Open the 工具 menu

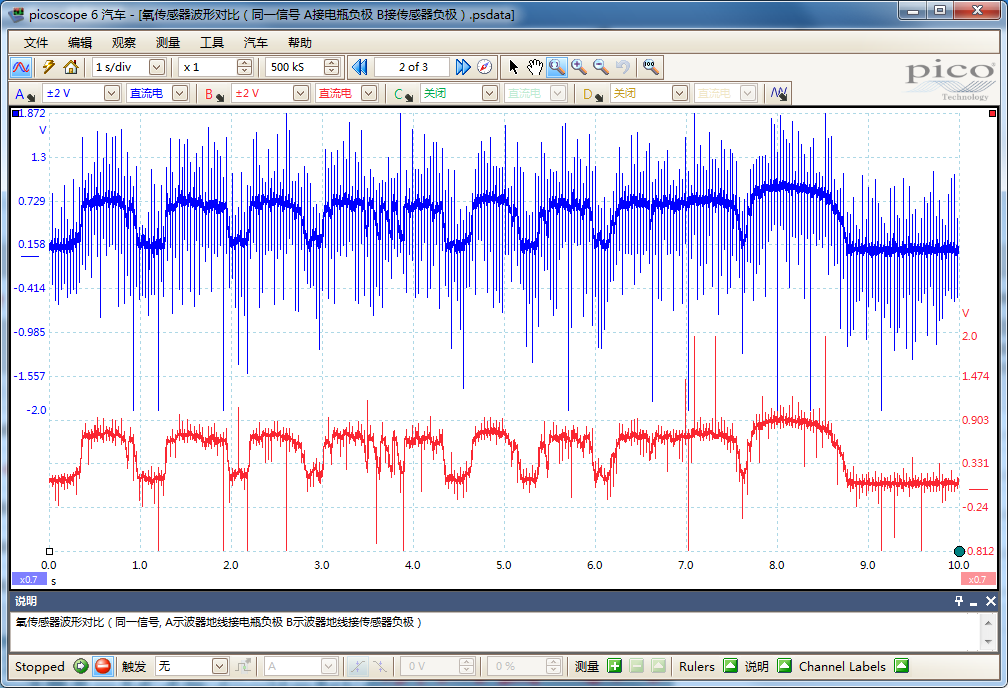point(212,42)
